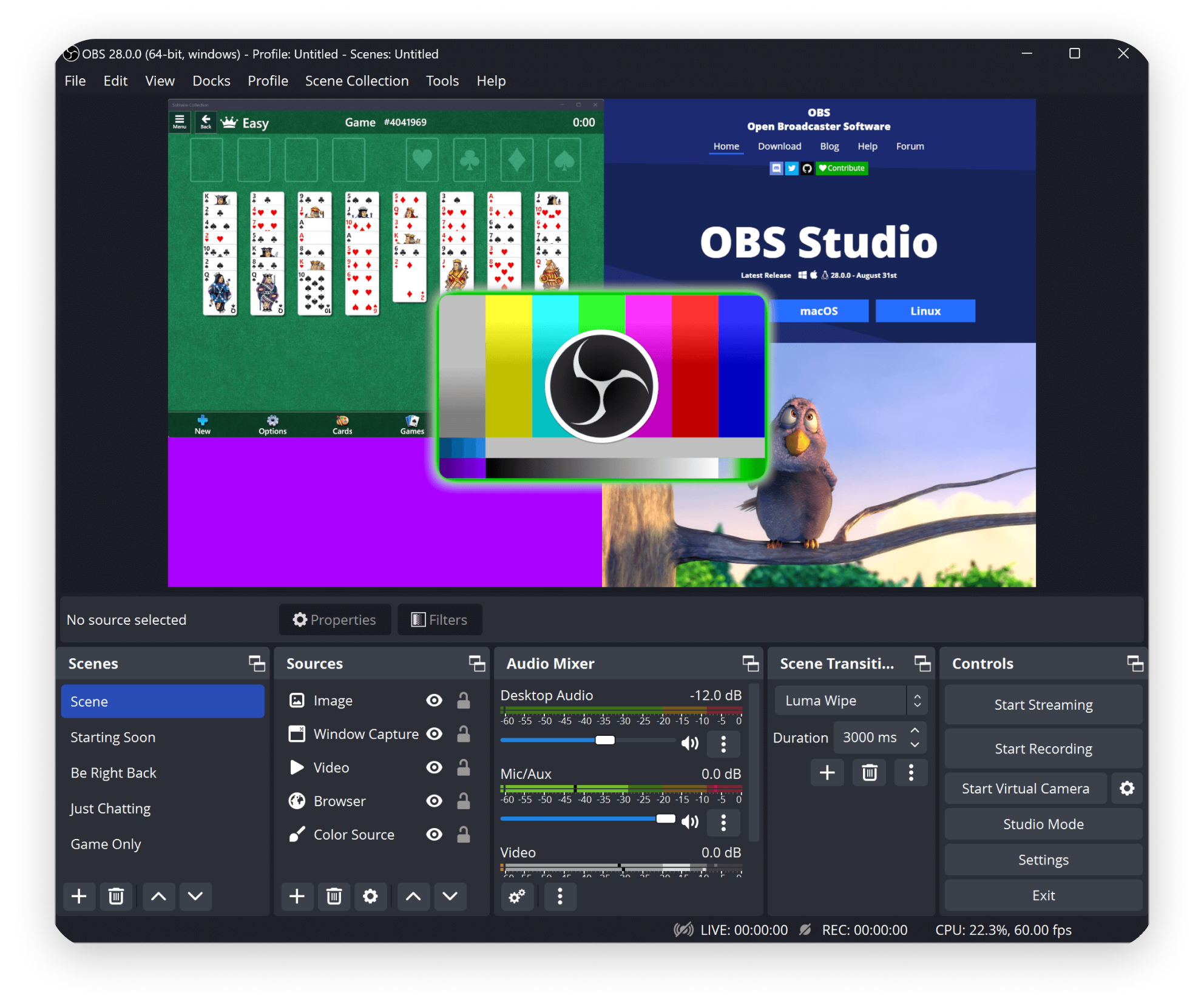Move source down in Sources list

point(450,896)
